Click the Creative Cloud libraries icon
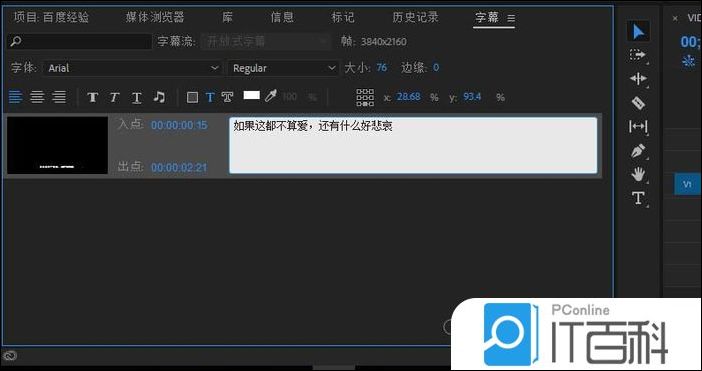This screenshot has width=702, height=371. click(10, 356)
